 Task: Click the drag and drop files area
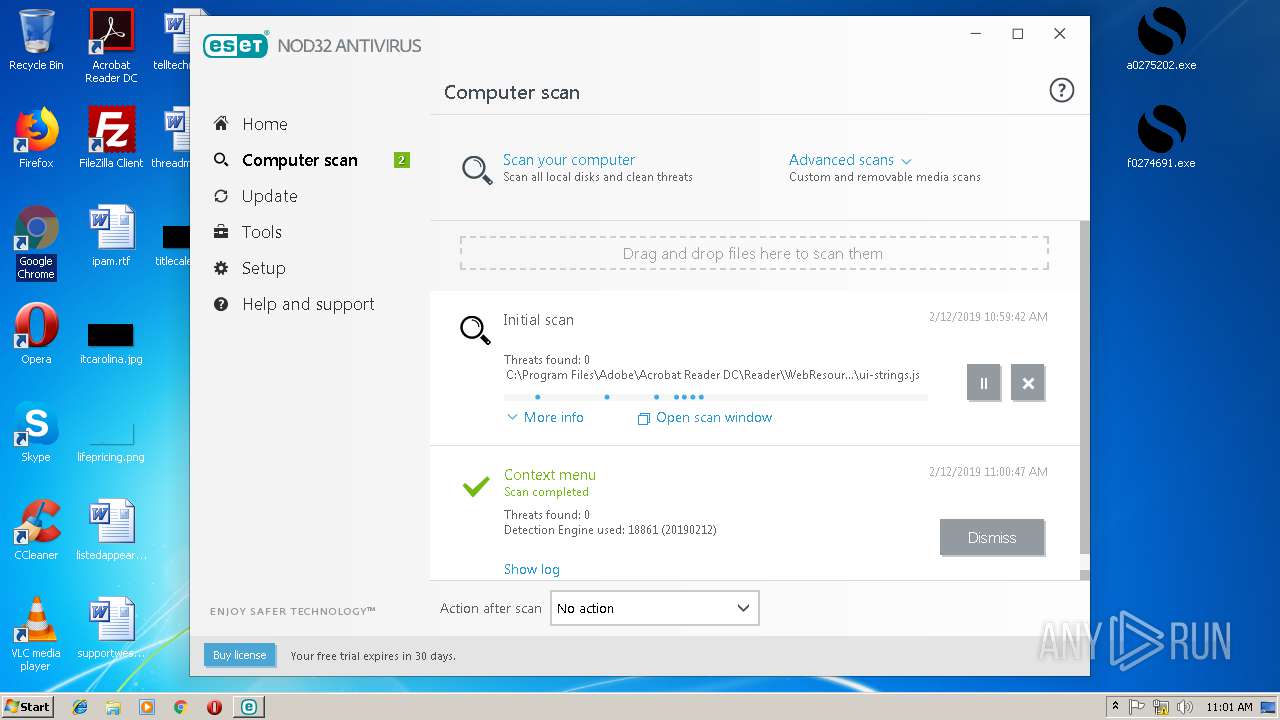pos(754,253)
